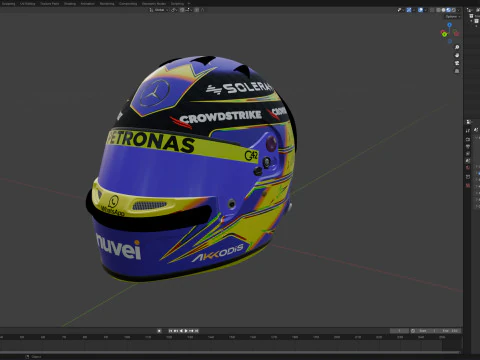The image size is (480, 360).
Task: Open the gizmo options dropdown
Action: coord(414,10)
